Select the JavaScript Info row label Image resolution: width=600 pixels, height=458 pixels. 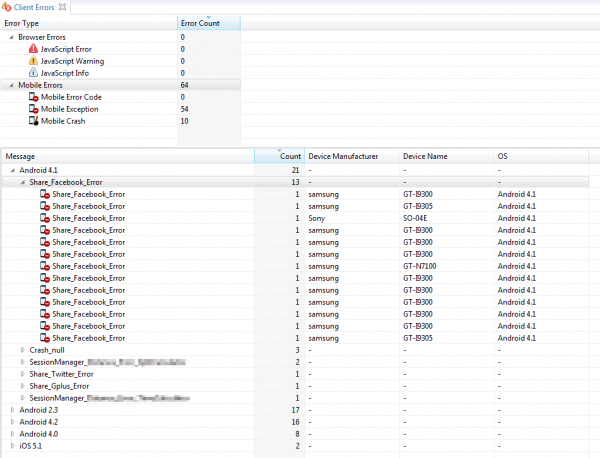[65, 73]
